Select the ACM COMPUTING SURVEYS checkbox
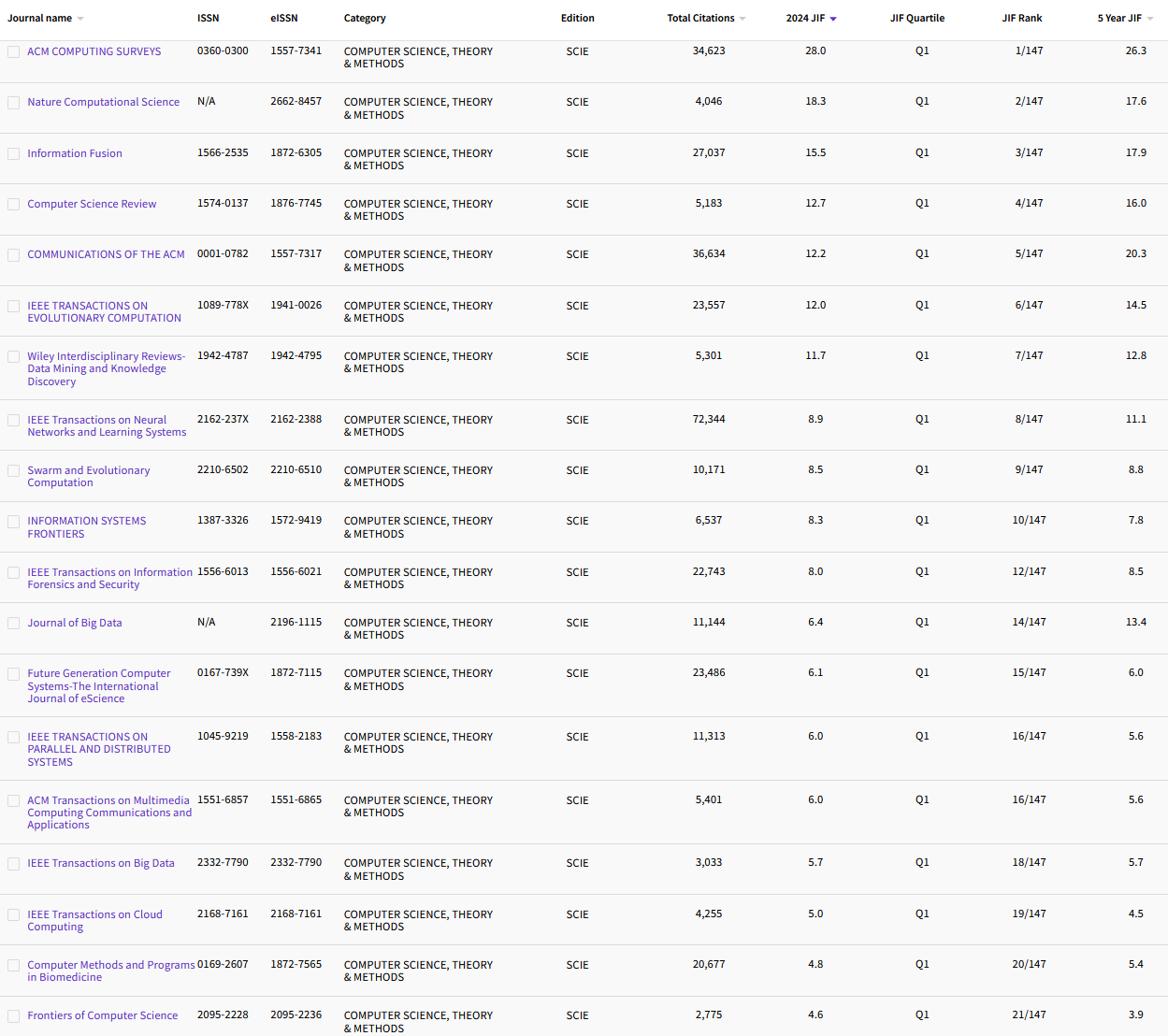Screen dimensions: 1168x1036 point(13,51)
